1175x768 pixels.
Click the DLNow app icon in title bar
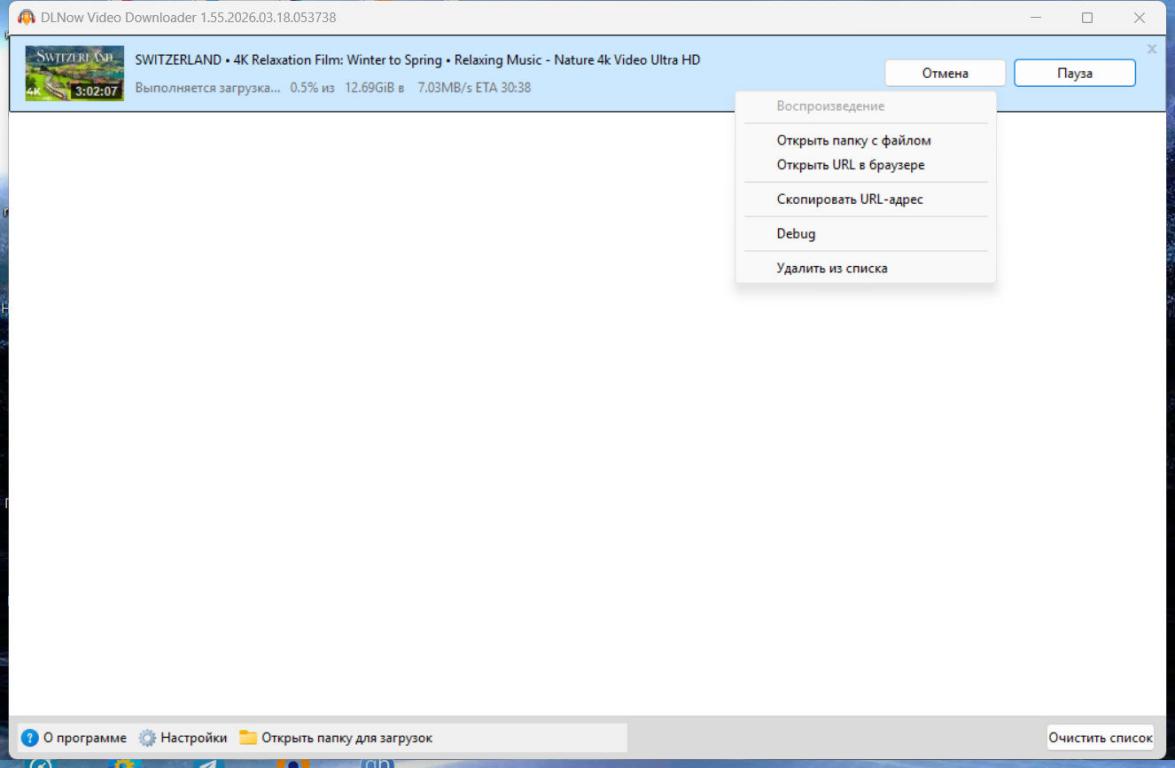coord(26,18)
